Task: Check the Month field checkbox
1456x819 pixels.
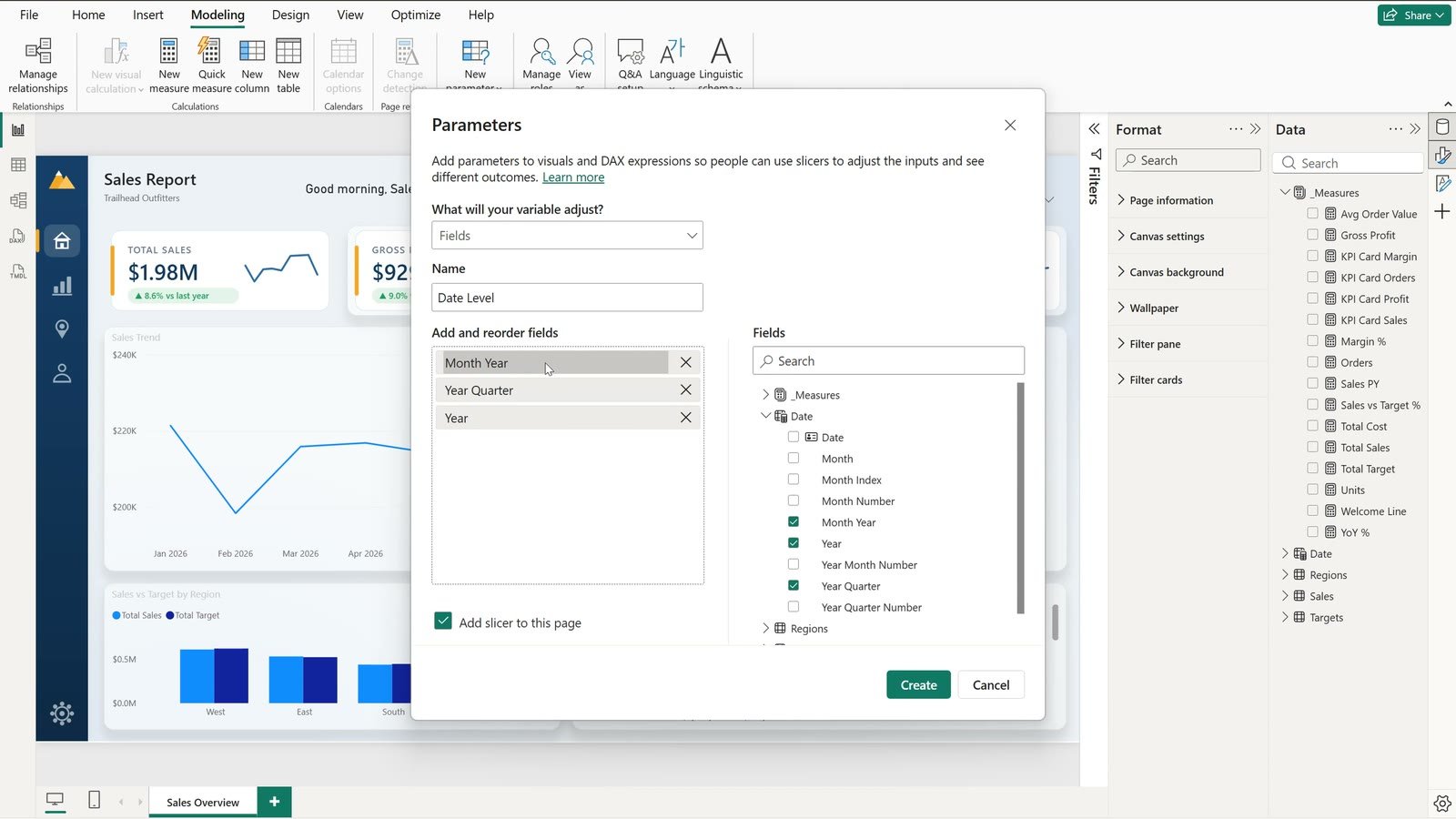Action: coord(794,458)
